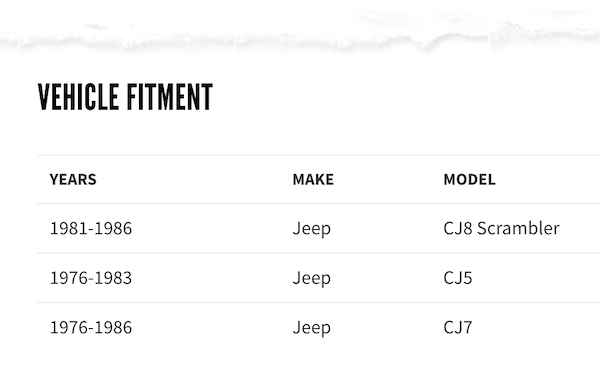The height and width of the screenshot is (383, 600).
Task: Select the CJ8 Scrambler model cell
Action: [501, 228]
